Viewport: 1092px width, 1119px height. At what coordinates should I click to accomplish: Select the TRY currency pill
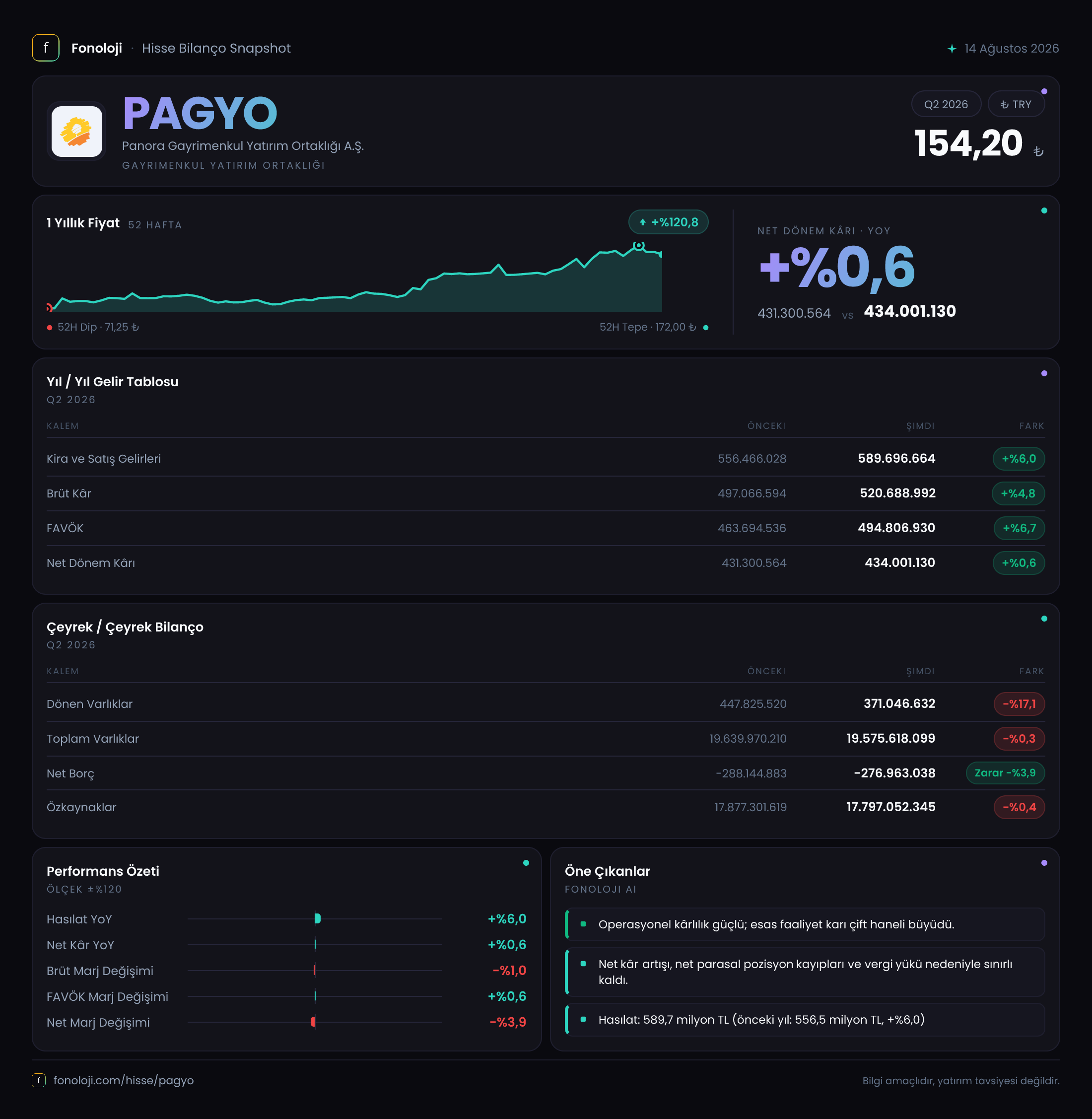(1016, 104)
